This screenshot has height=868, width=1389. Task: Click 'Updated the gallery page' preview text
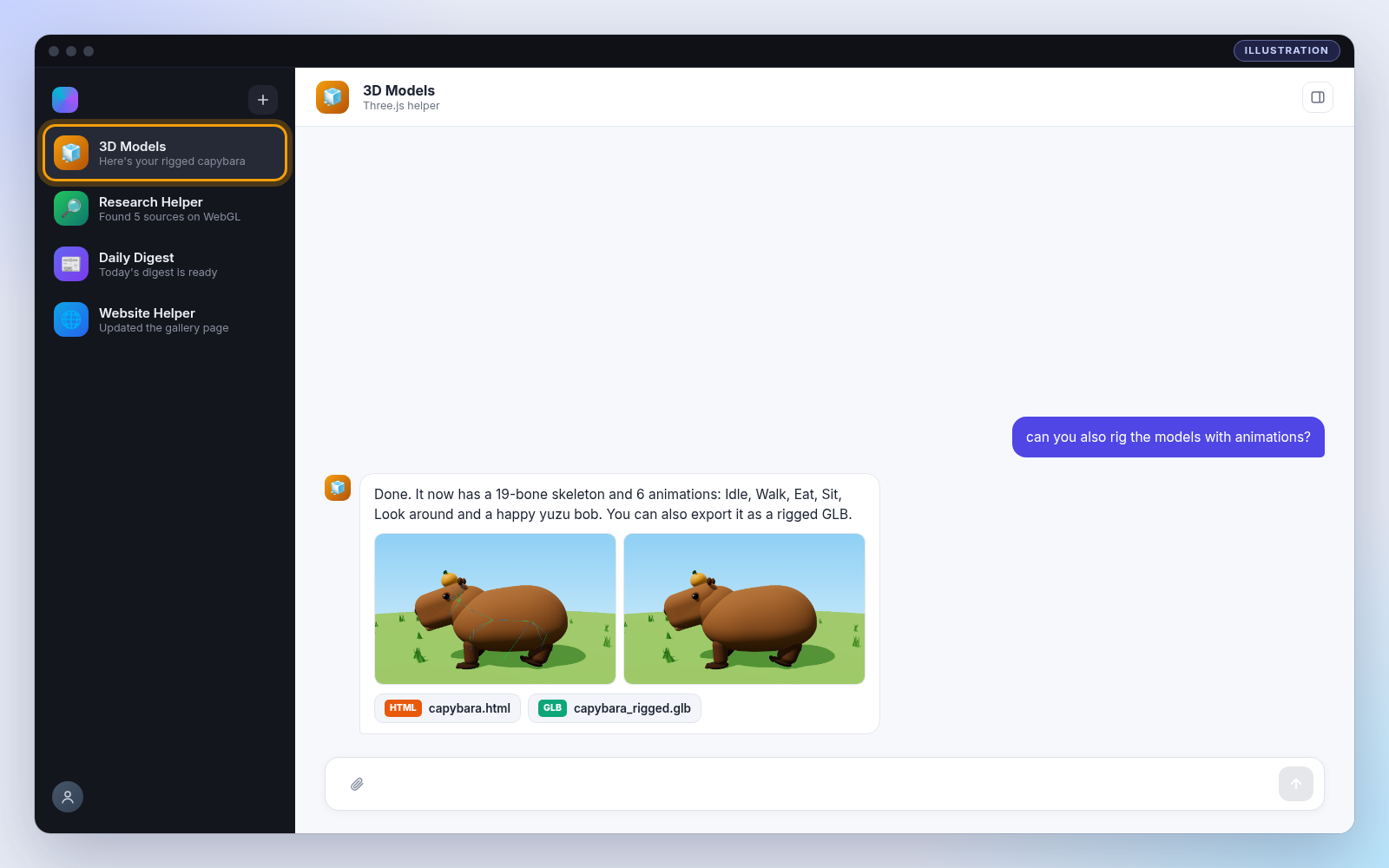tap(163, 328)
